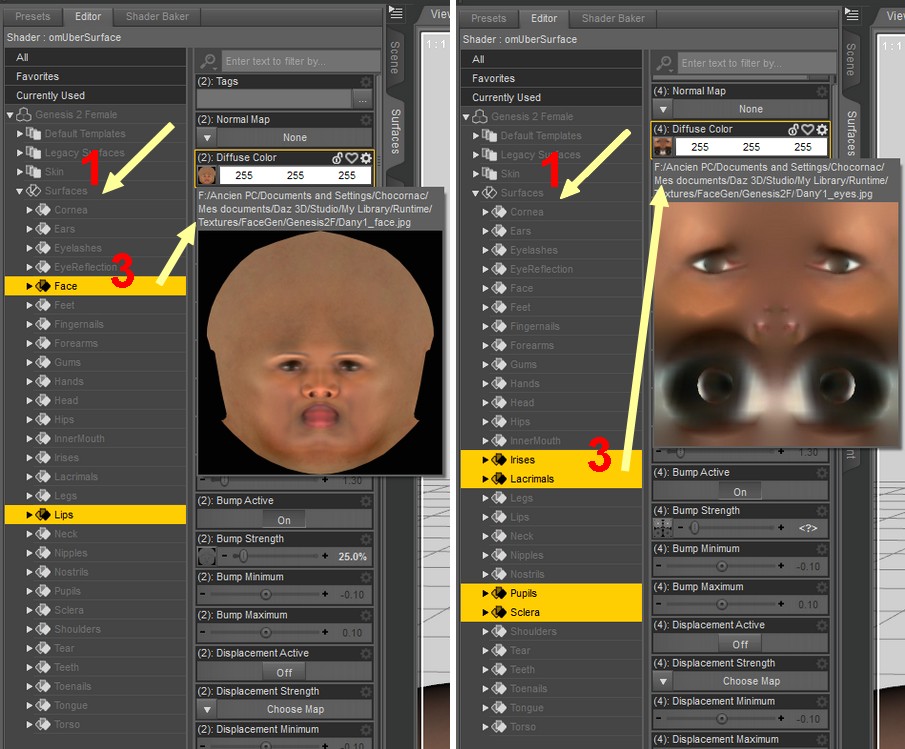Open the (4): Displacement Active gear menu
The width and height of the screenshot is (905, 749).
(822, 625)
